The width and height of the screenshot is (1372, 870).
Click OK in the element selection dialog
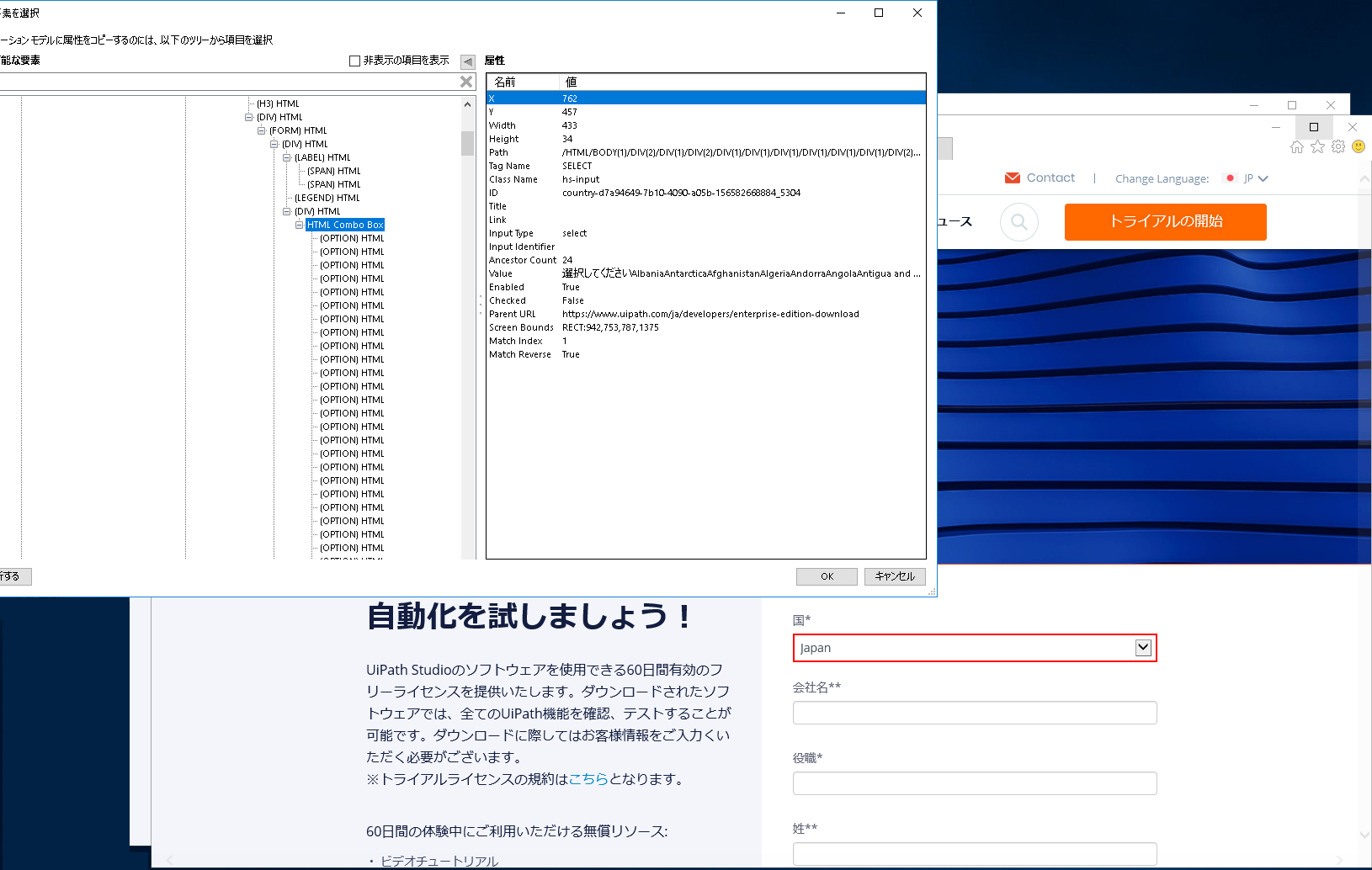[x=827, y=576]
